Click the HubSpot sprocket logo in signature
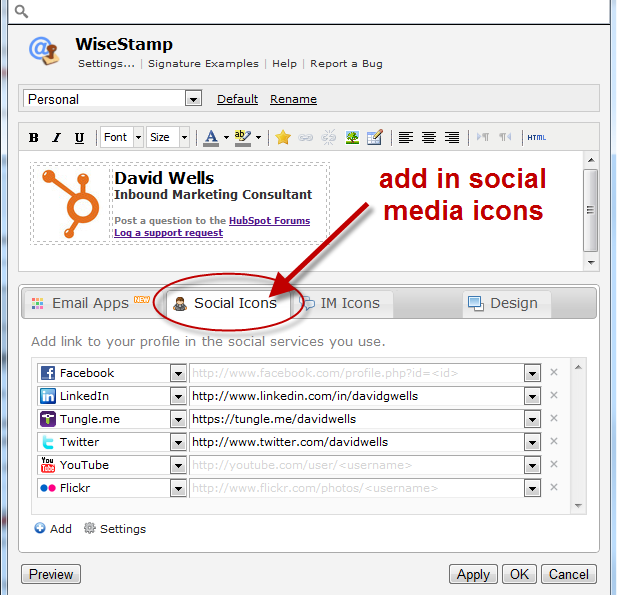Viewport: 617px width, 595px height. point(71,204)
